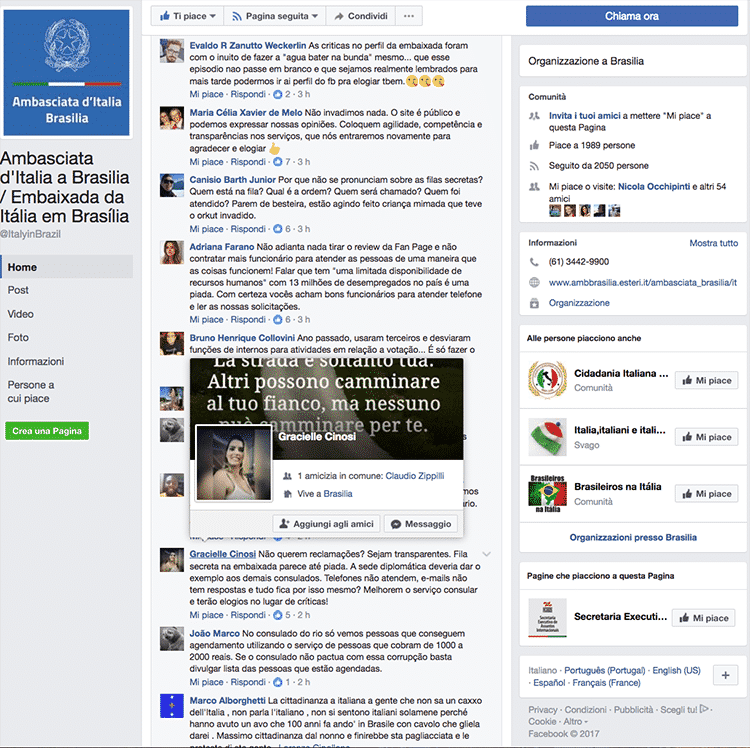Image resolution: width=750 pixels, height=748 pixels.
Task: Open the Pagina seguita dropdown
Action: click(275, 16)
